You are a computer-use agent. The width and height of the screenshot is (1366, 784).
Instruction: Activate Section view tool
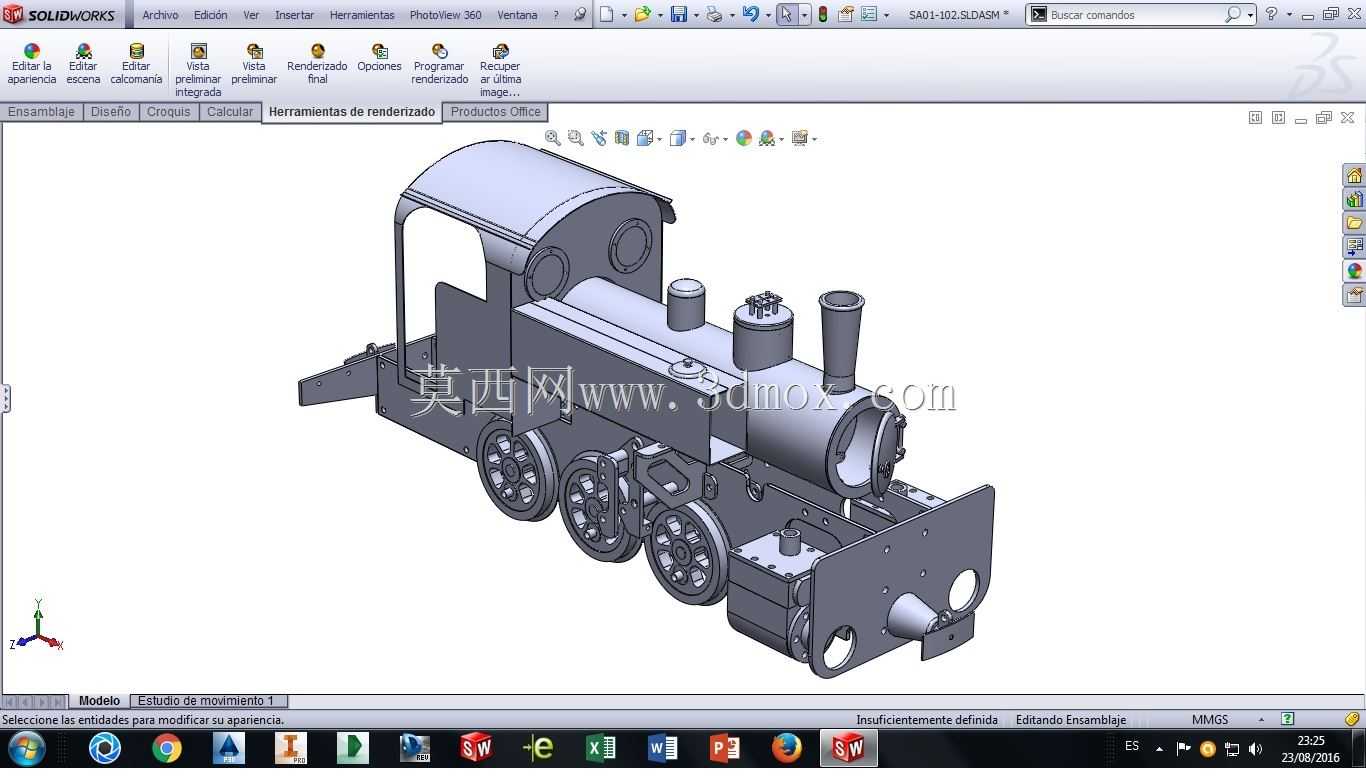pos(621,138)
